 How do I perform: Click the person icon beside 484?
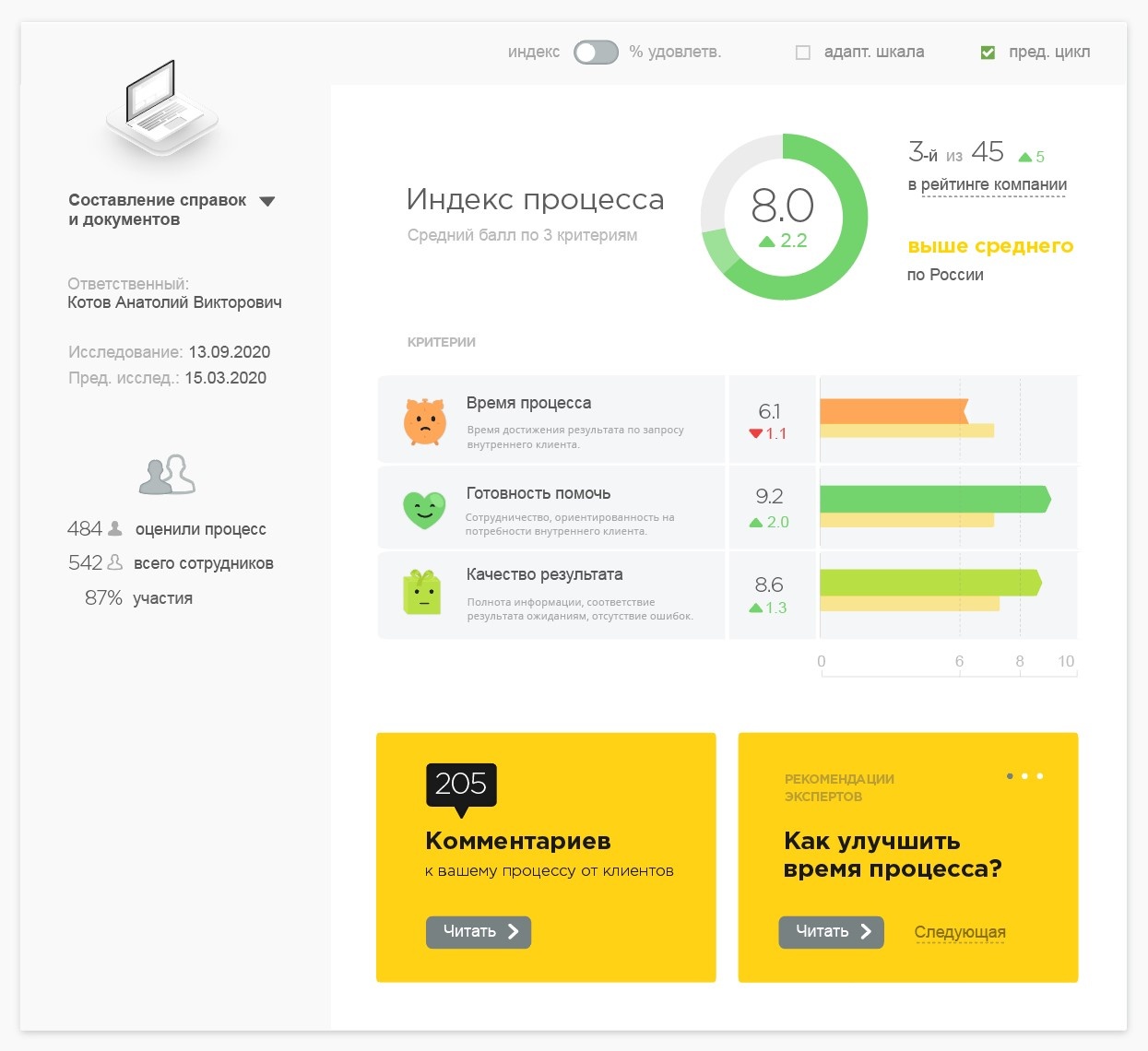(x=113, y=527)
